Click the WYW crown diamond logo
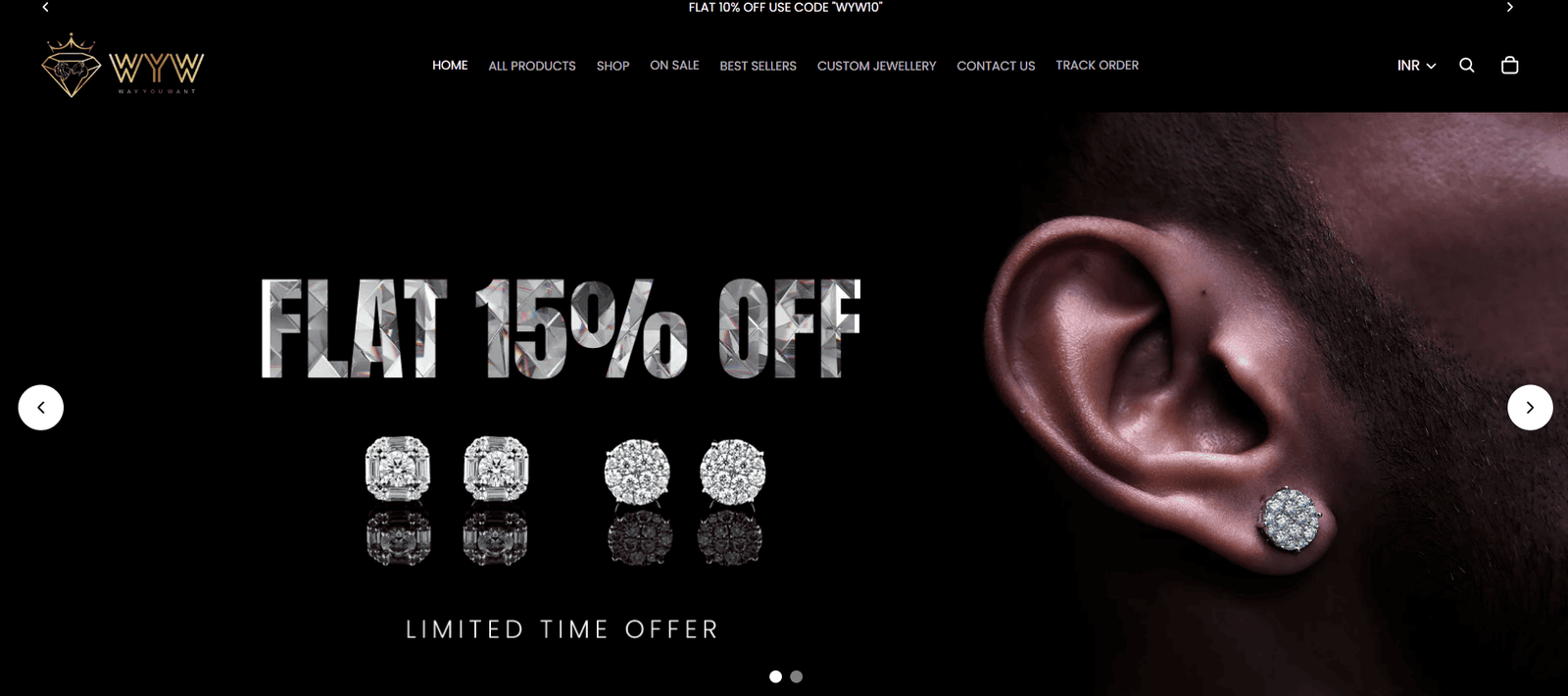The image size is (1568, 696). tap(122, 66)
